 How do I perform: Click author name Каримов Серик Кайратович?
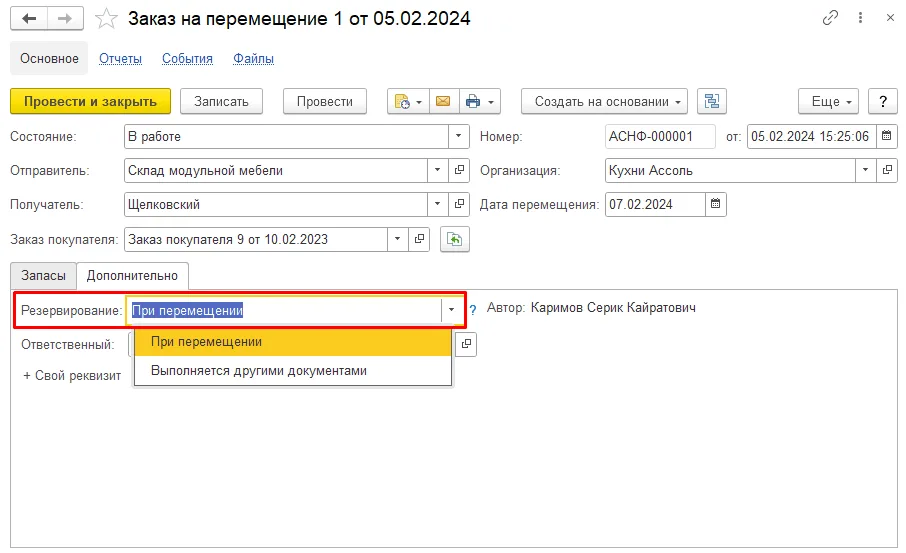(613, 307)
